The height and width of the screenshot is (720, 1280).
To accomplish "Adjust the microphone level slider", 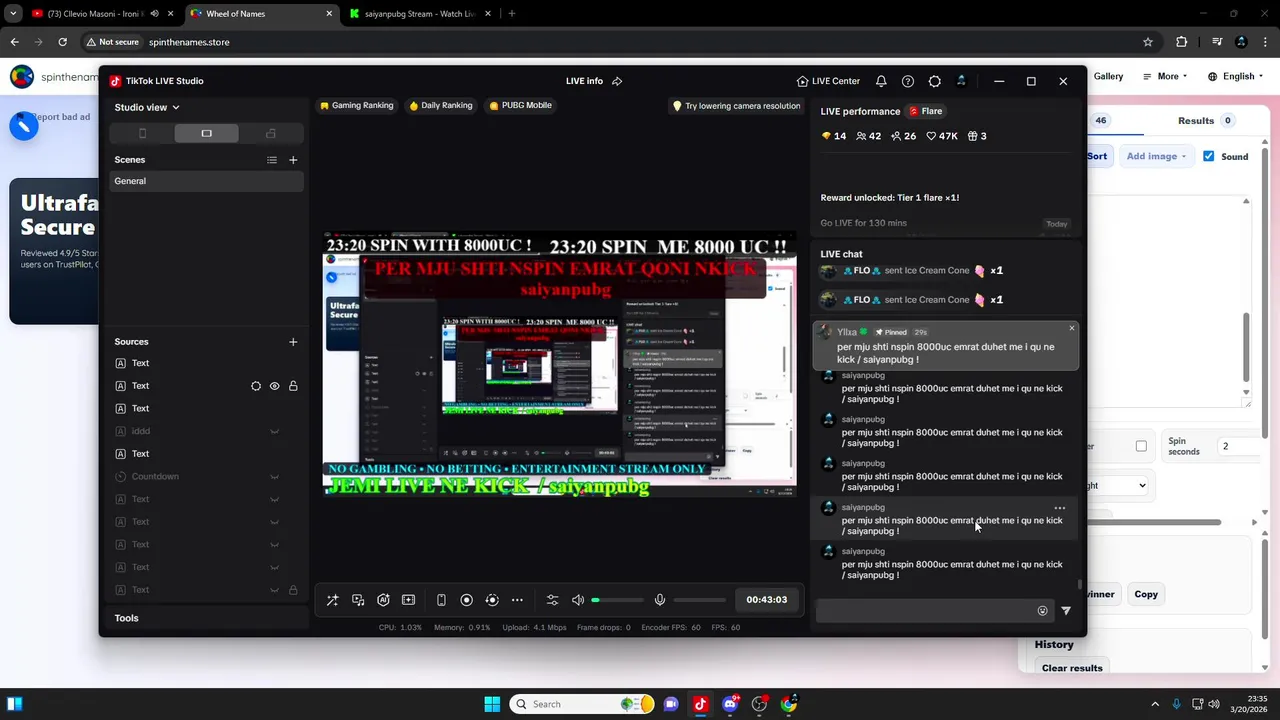I will 700,600.
